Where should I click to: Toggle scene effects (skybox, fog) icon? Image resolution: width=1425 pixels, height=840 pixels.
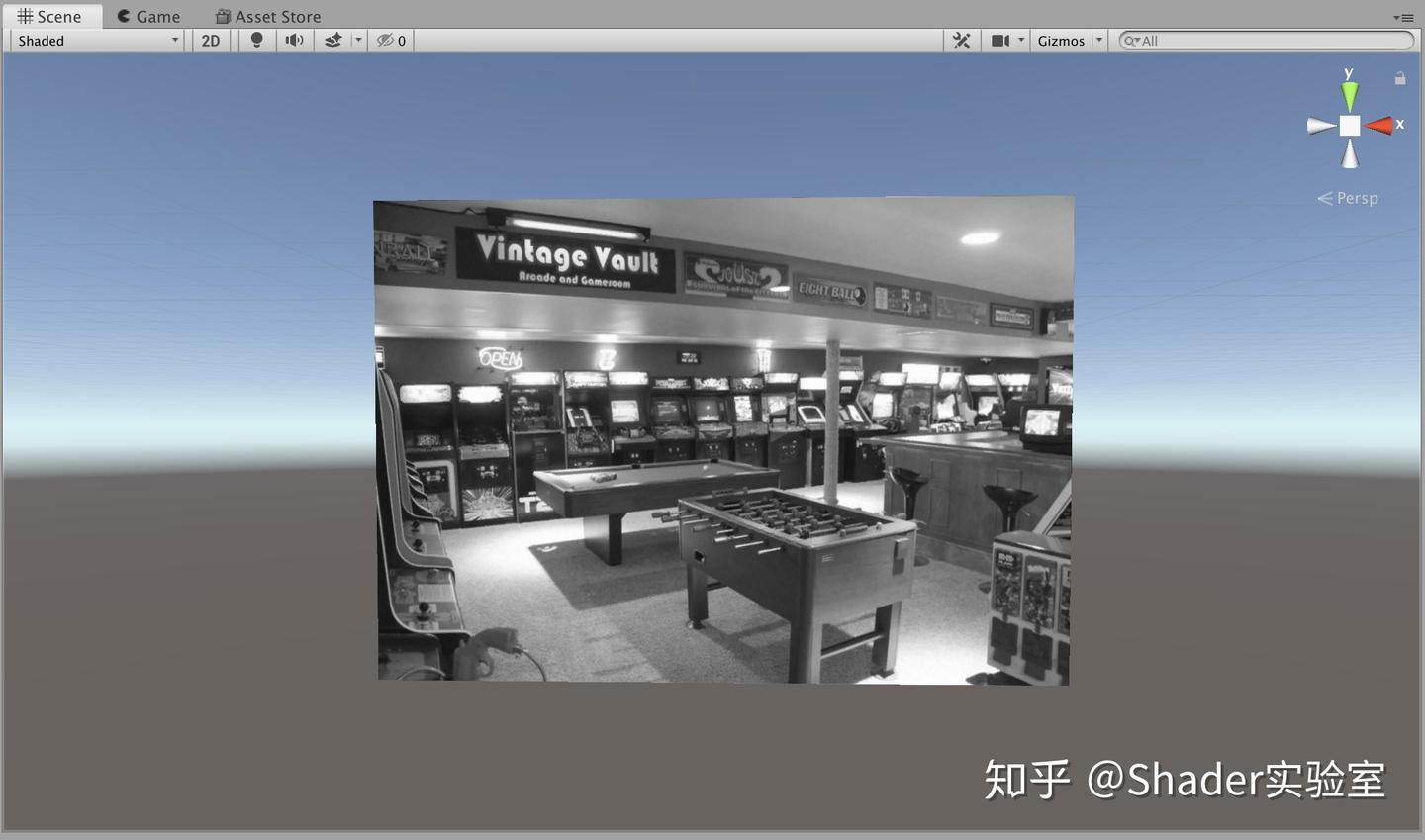[333, 41]
